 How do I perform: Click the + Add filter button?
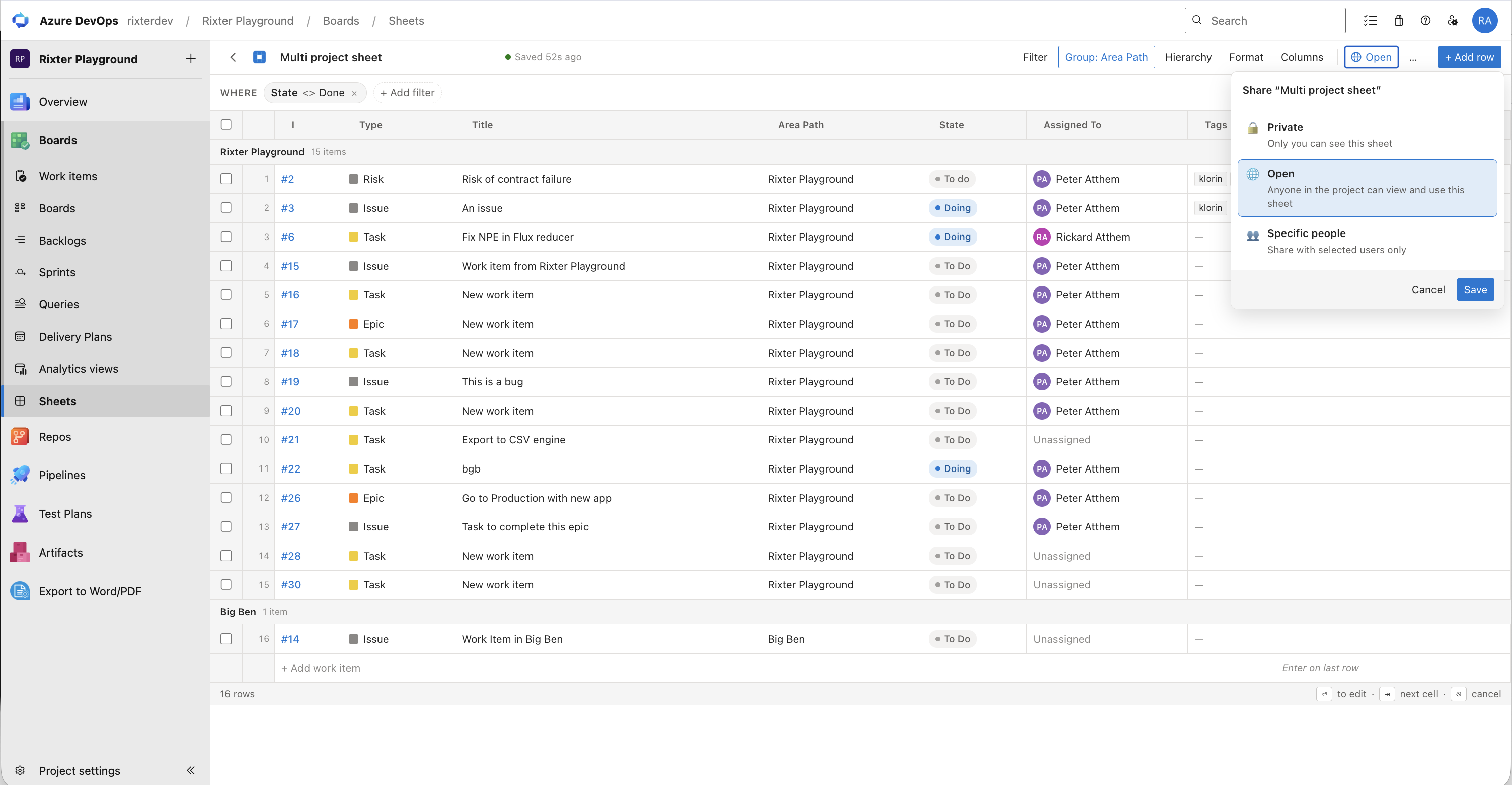click(407, 93)
